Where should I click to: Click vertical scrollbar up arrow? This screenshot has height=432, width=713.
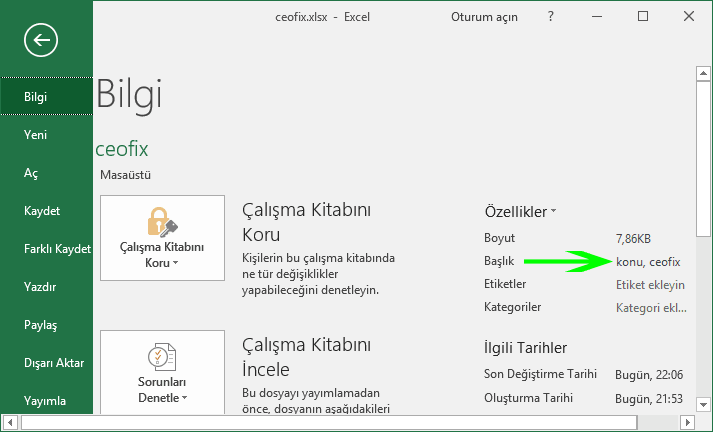point(703,73)
